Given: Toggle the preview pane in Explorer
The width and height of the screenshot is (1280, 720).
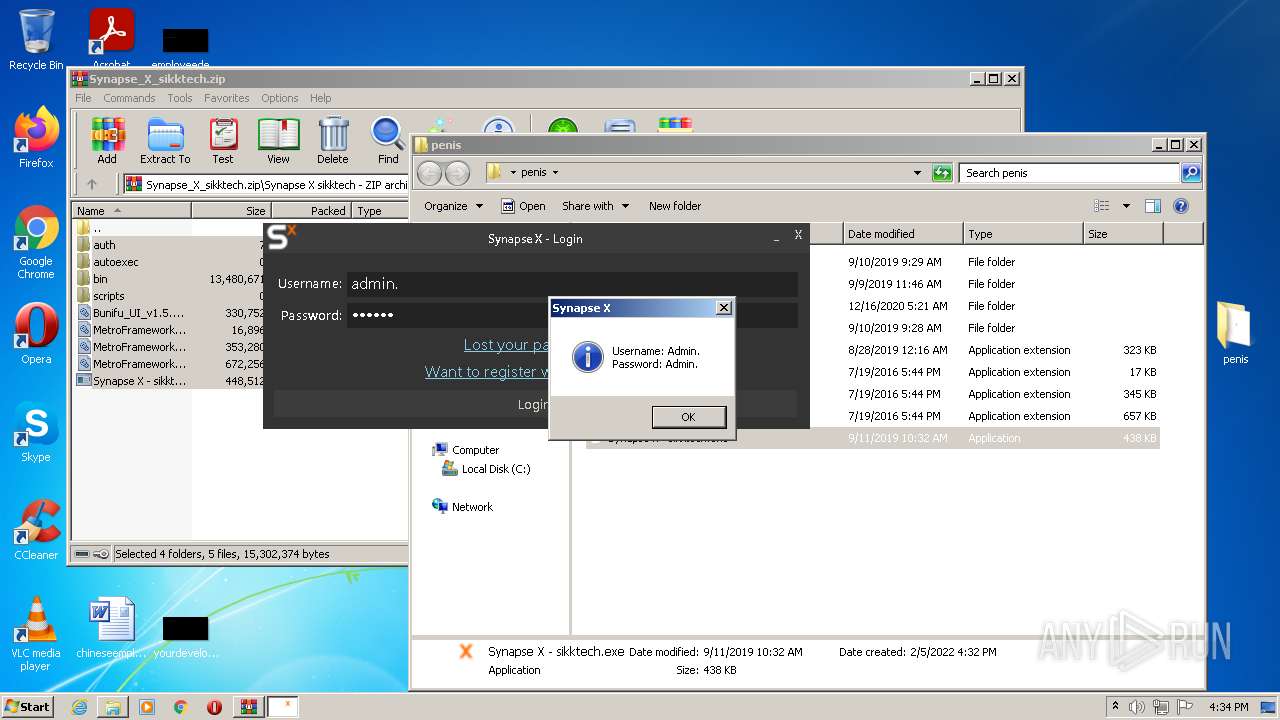Looking at the screenshot, I should point(1153,206).
